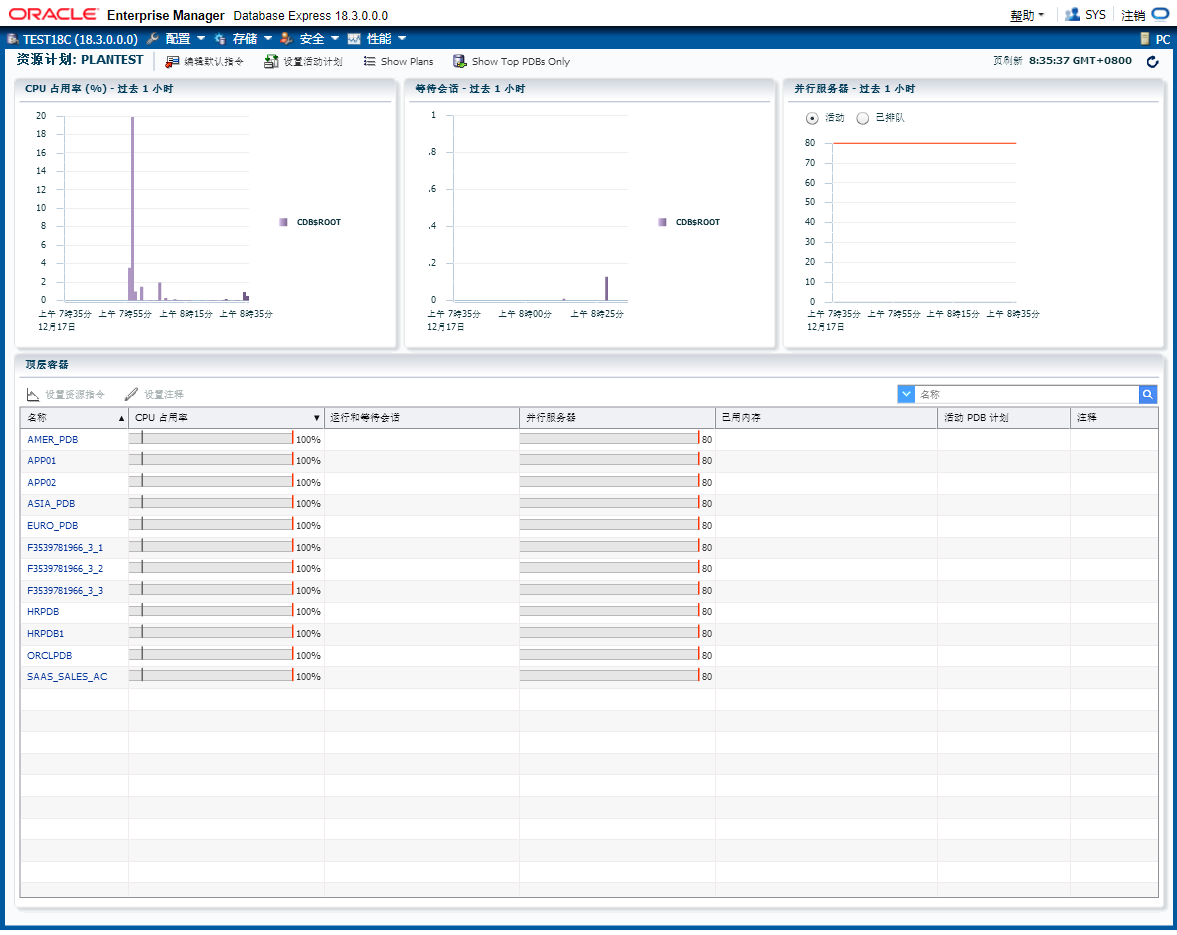Click the 配置 menu dropdown arrow
This screenshot has height=935, width=1177.
click(x=200, y=38)
